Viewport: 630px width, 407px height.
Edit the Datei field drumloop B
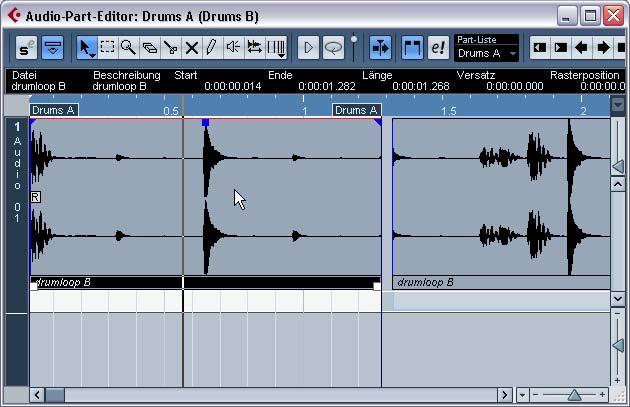coord(38,86)
